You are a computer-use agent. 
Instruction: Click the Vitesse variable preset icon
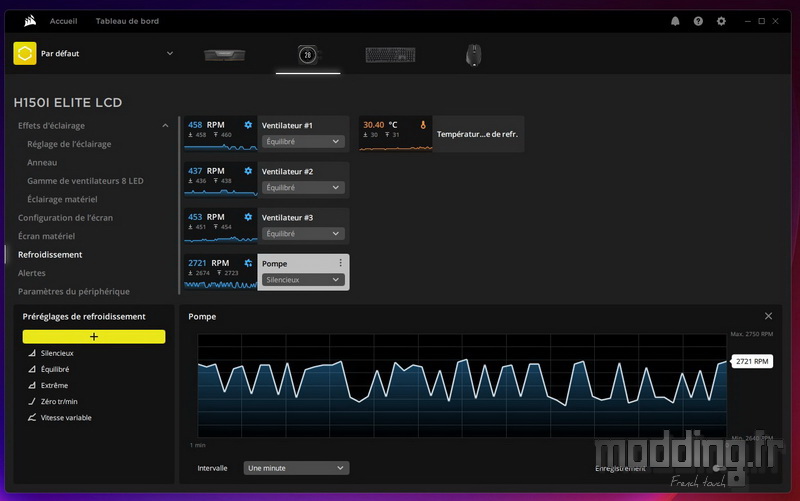(32, 417)
